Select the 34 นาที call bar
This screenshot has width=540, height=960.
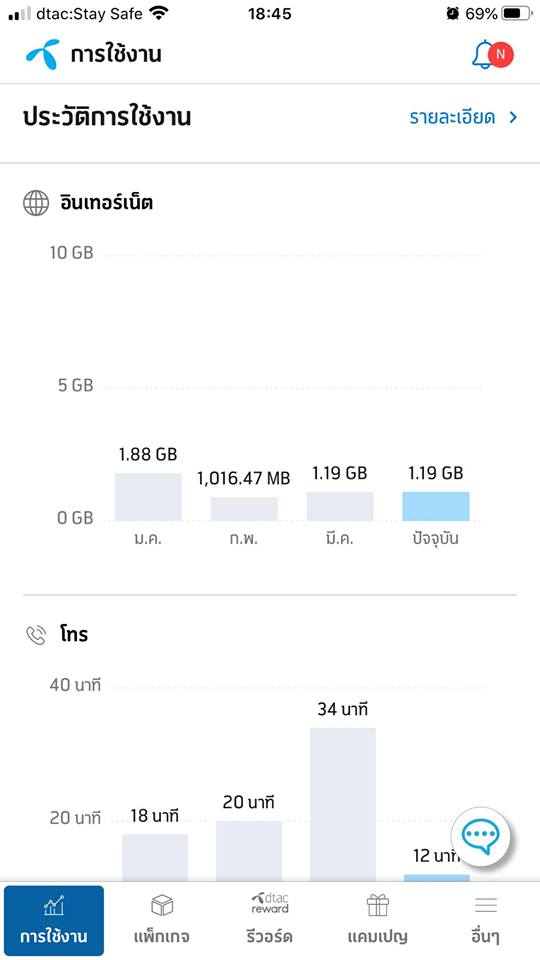tap(343, 804)
